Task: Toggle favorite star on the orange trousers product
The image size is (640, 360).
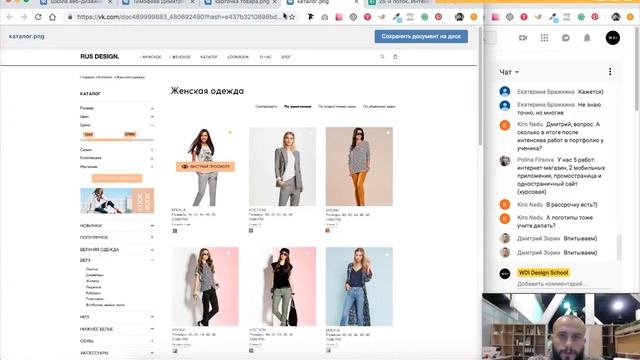Action: point(388,133)
